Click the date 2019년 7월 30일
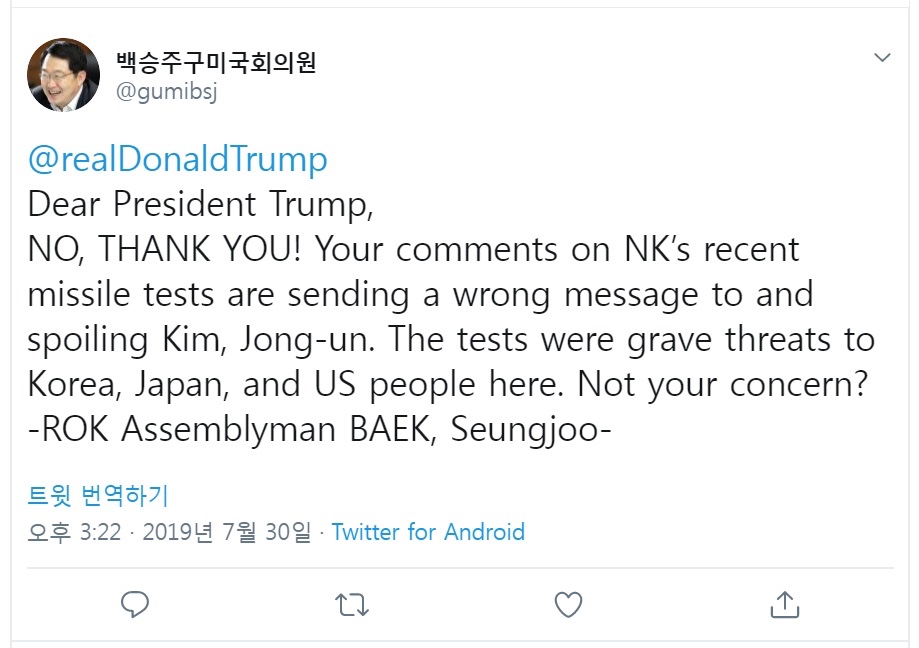Image resolution: width=919 pixels, height=648 pixels. pyautogui.click(x=227, y=532)
